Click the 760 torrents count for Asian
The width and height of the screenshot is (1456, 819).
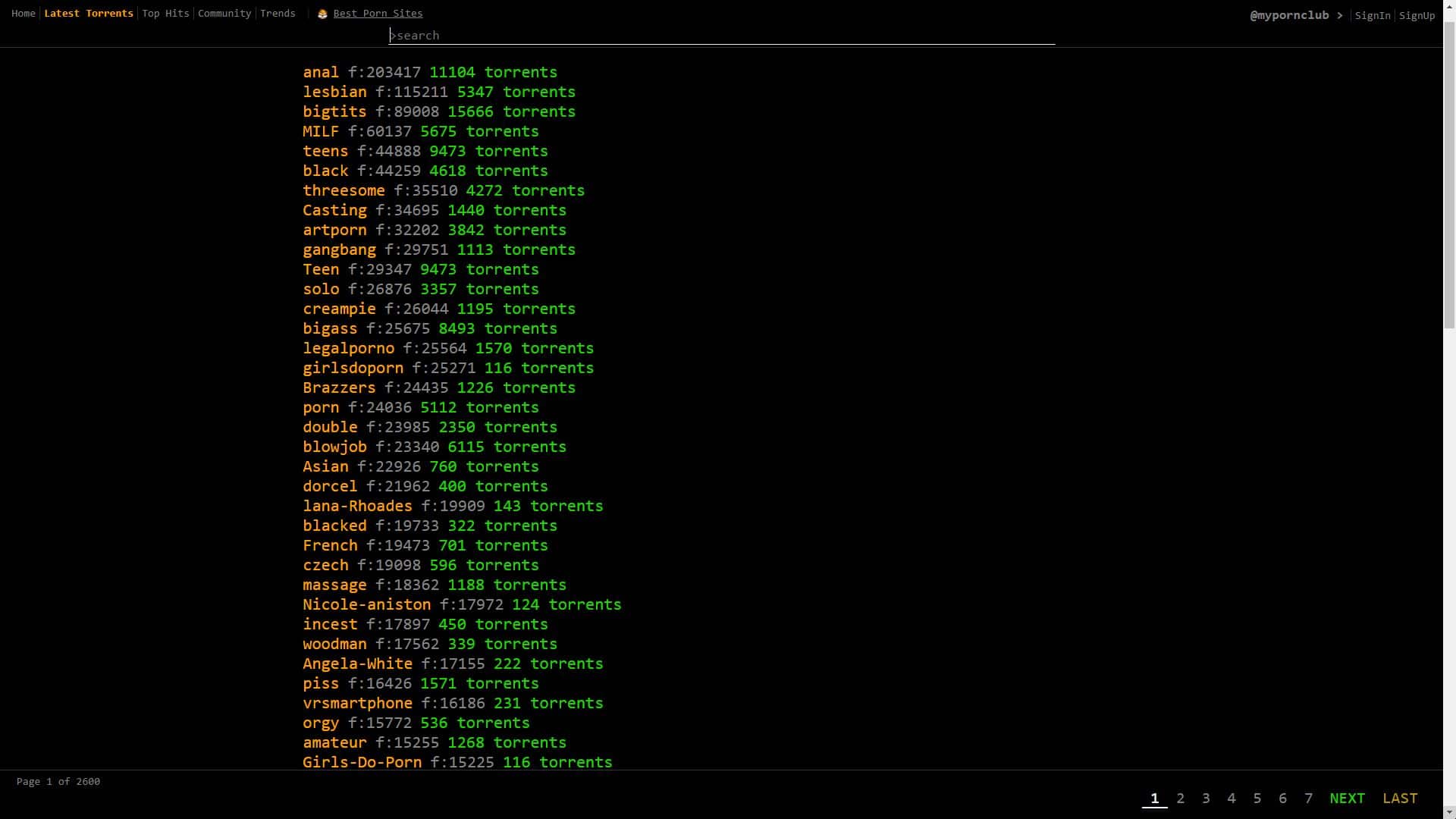point(484,466)
